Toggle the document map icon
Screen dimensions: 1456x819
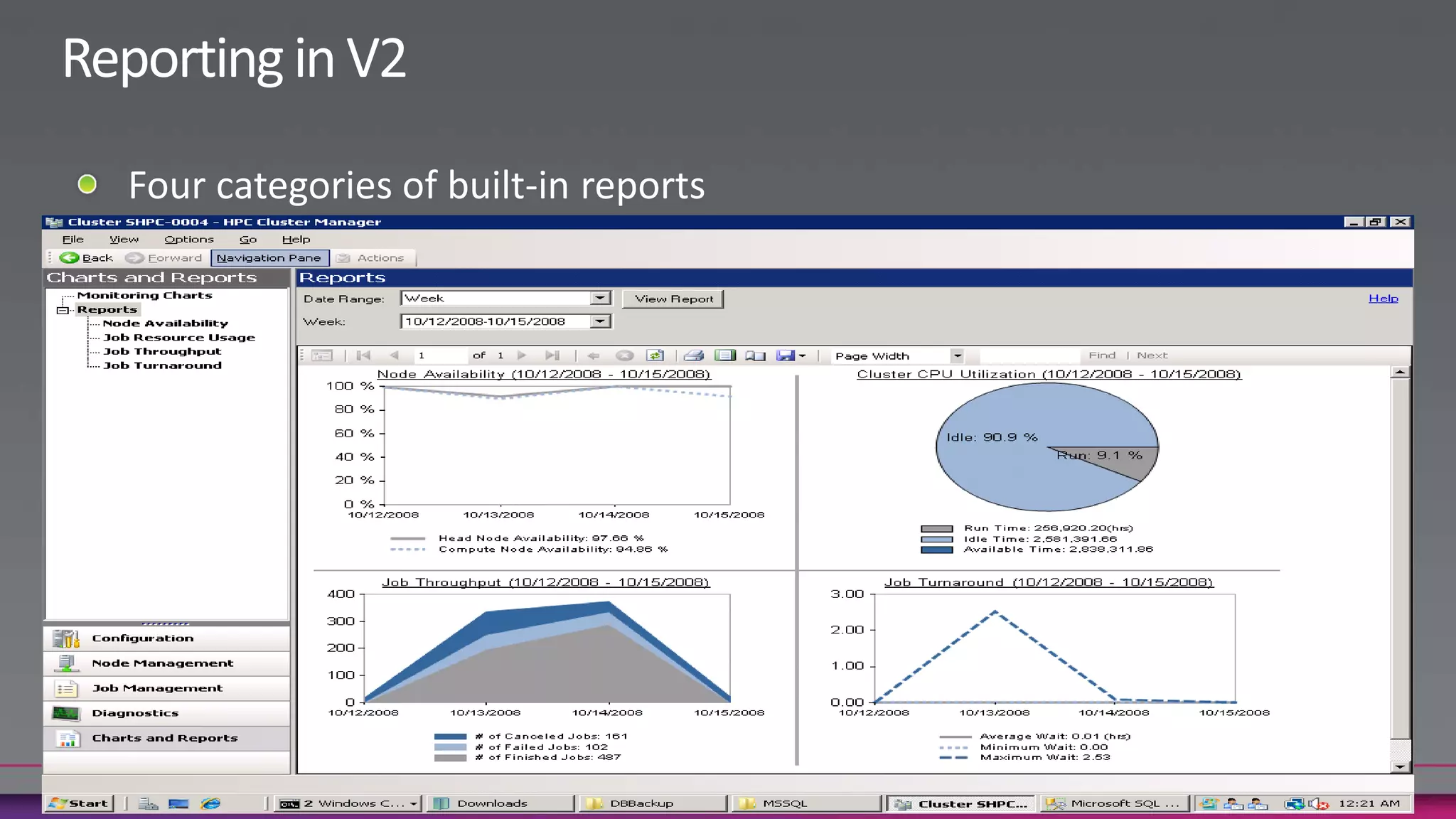tap(321, 355)
